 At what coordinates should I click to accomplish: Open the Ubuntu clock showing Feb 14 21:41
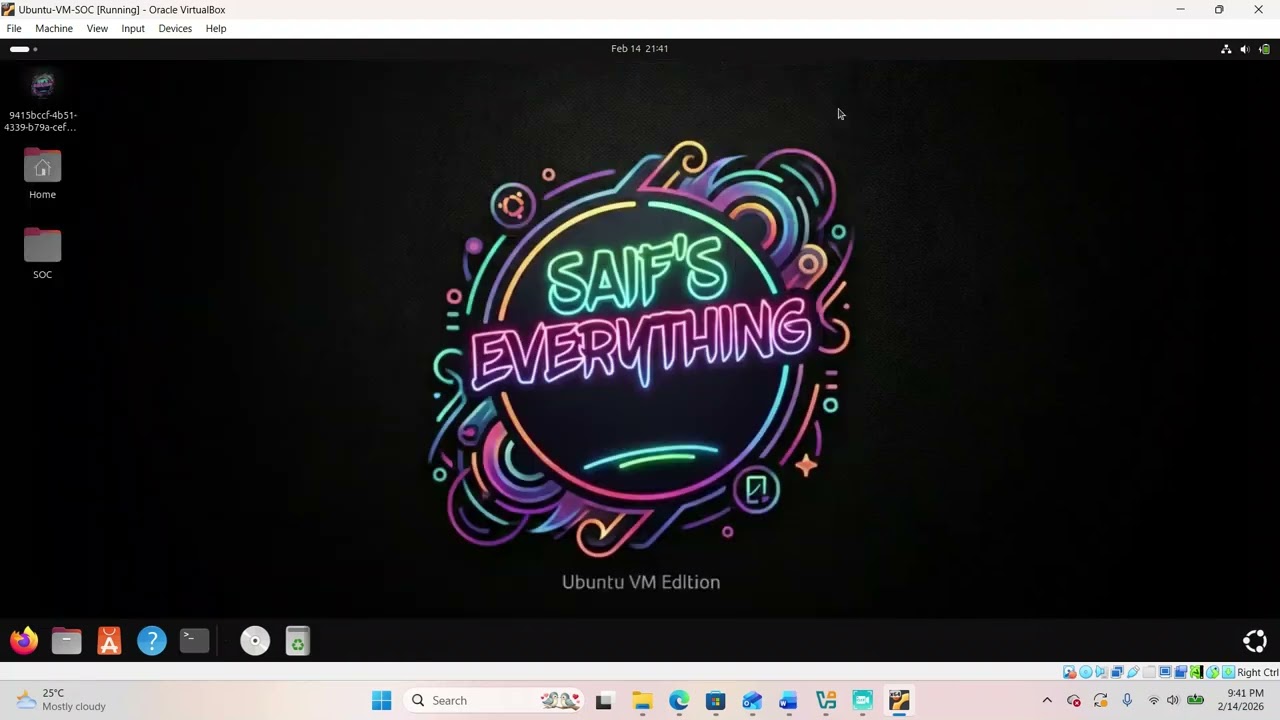[x=640, y=49]
